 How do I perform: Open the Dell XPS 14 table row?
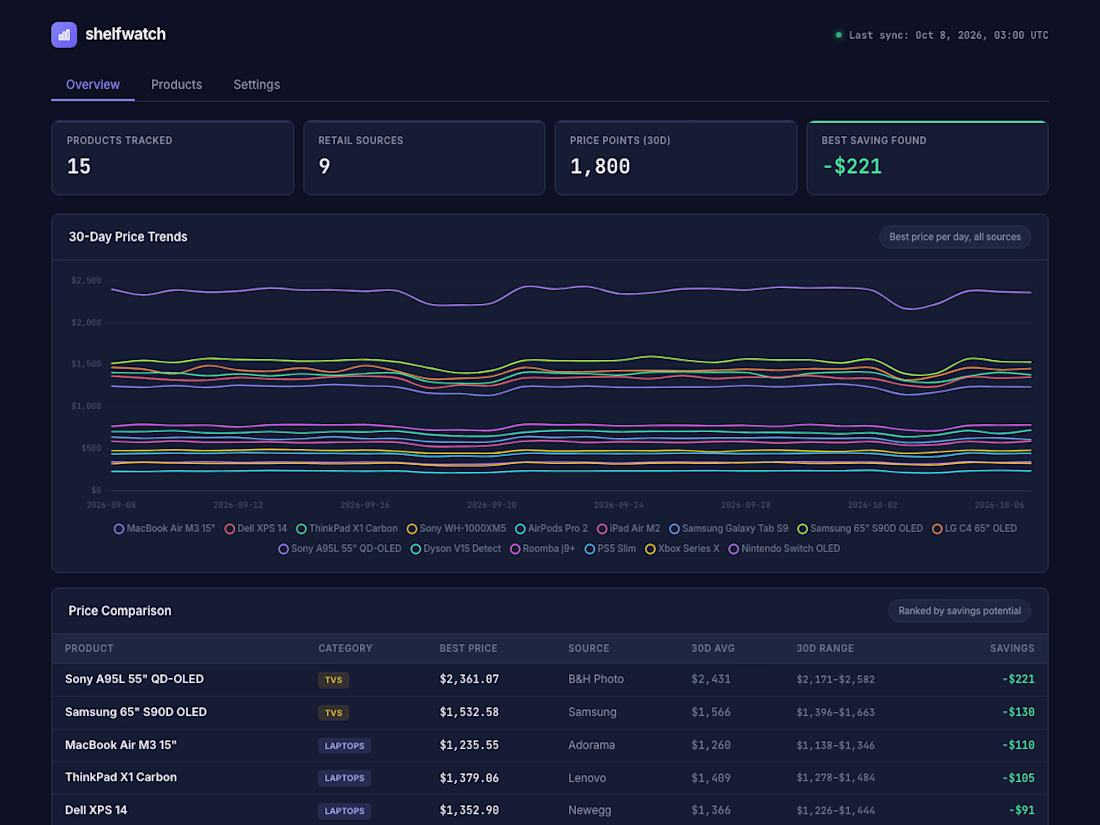point(550,810)
